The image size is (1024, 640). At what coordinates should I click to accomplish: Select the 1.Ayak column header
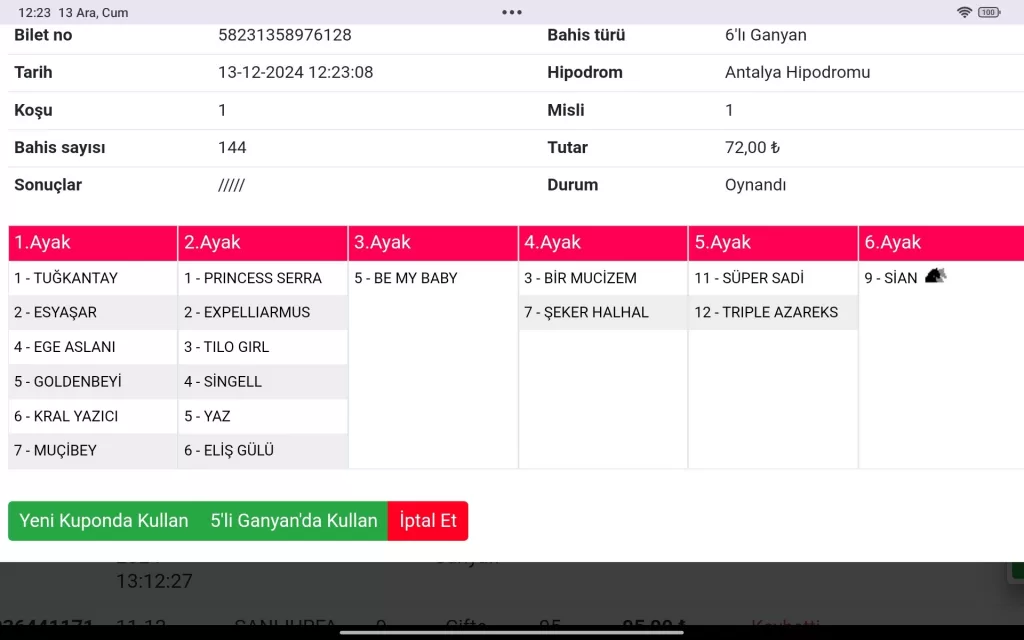(93, 243)
